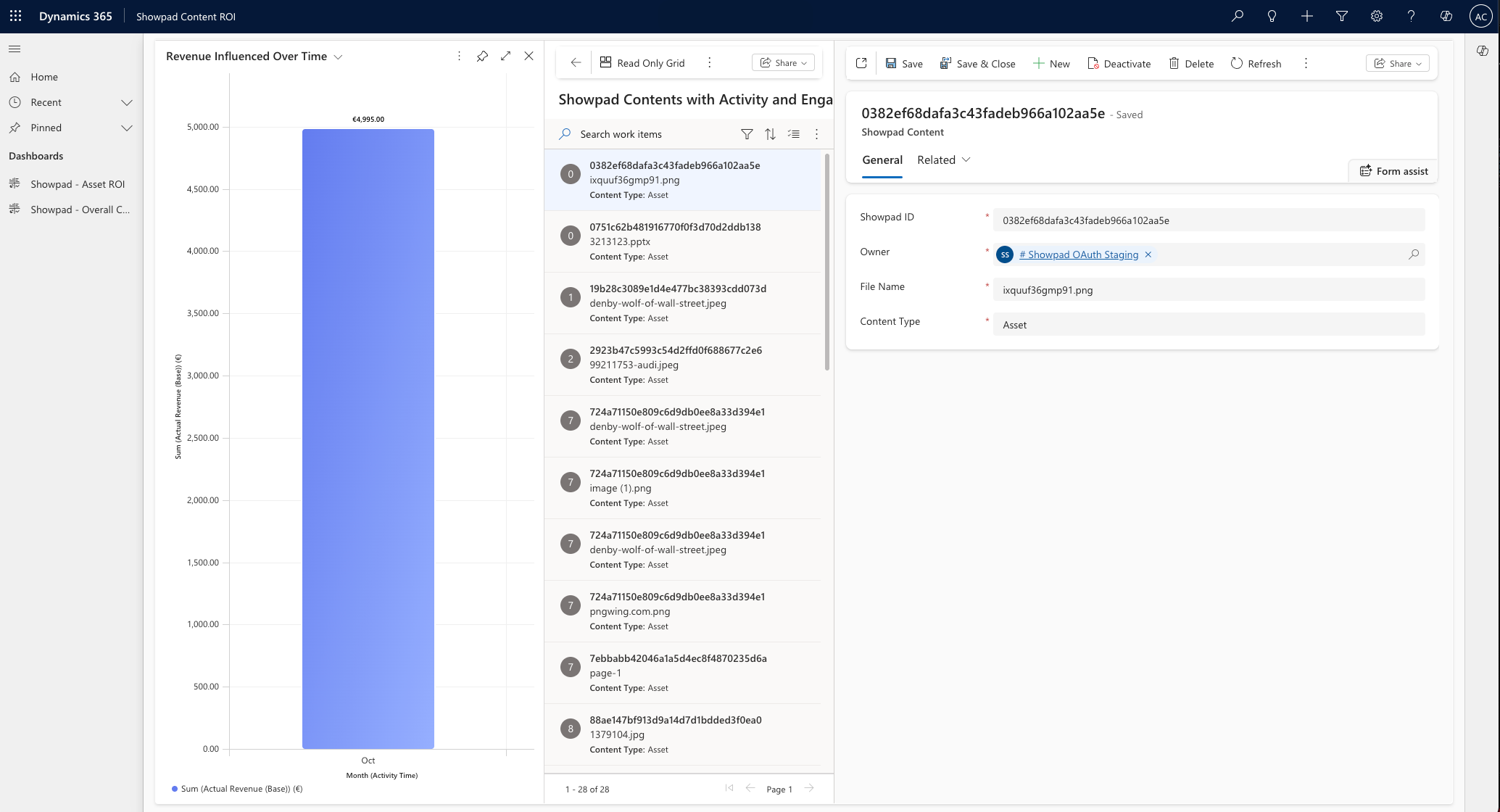Click the Deactivate record button
Screen dimensions: 1500x812
(x=1119, y=64)
